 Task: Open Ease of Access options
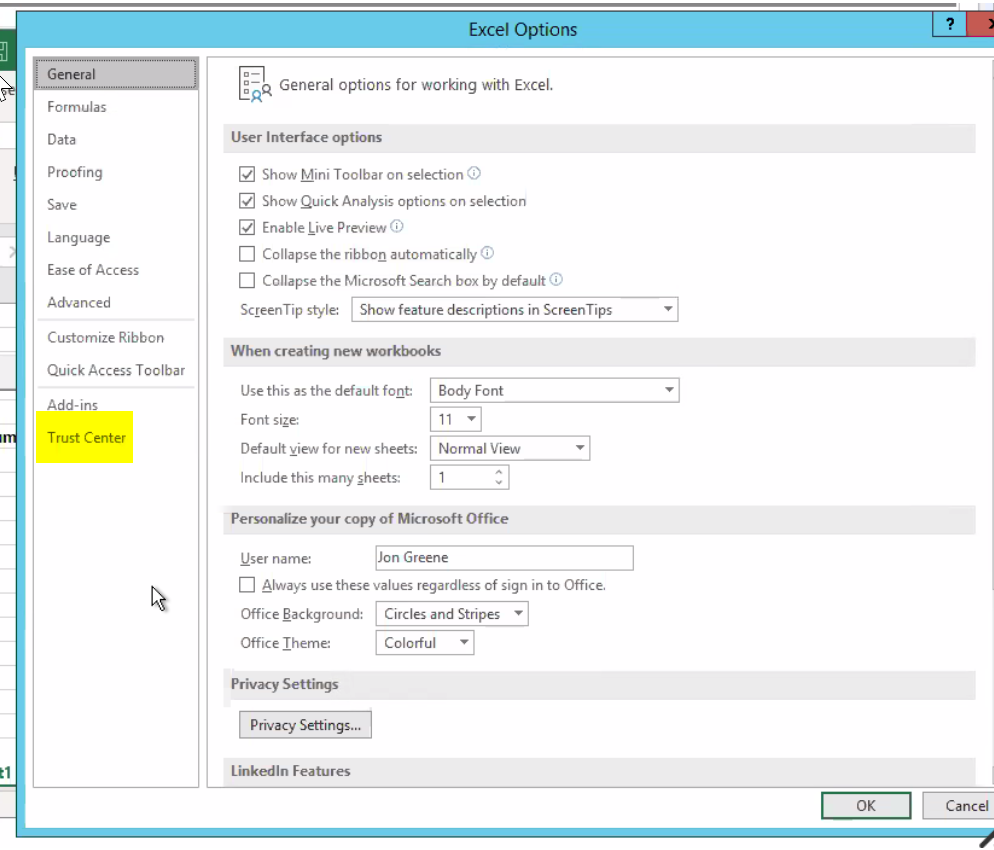(x=116, y=270)
